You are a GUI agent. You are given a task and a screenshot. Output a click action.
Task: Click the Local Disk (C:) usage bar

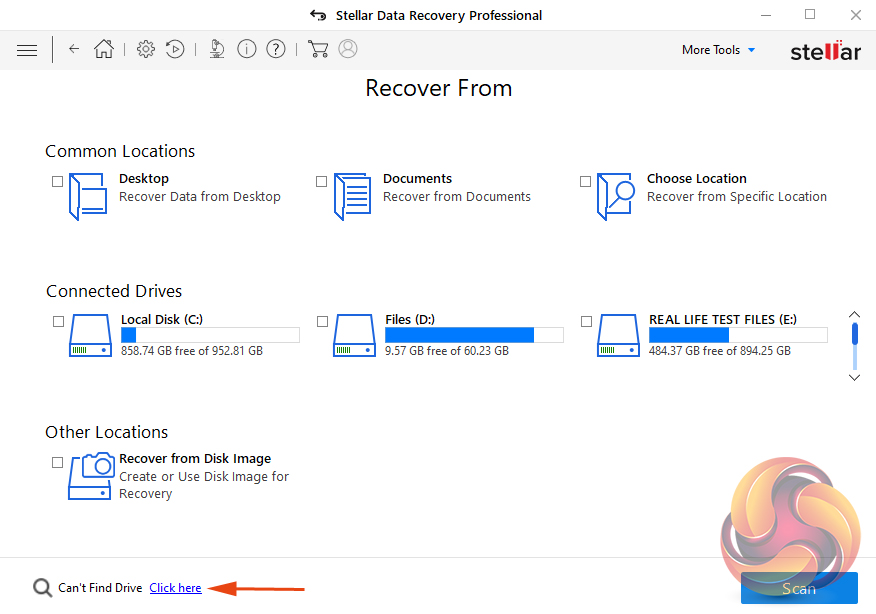pyautogui.click(x=210, y=335)
